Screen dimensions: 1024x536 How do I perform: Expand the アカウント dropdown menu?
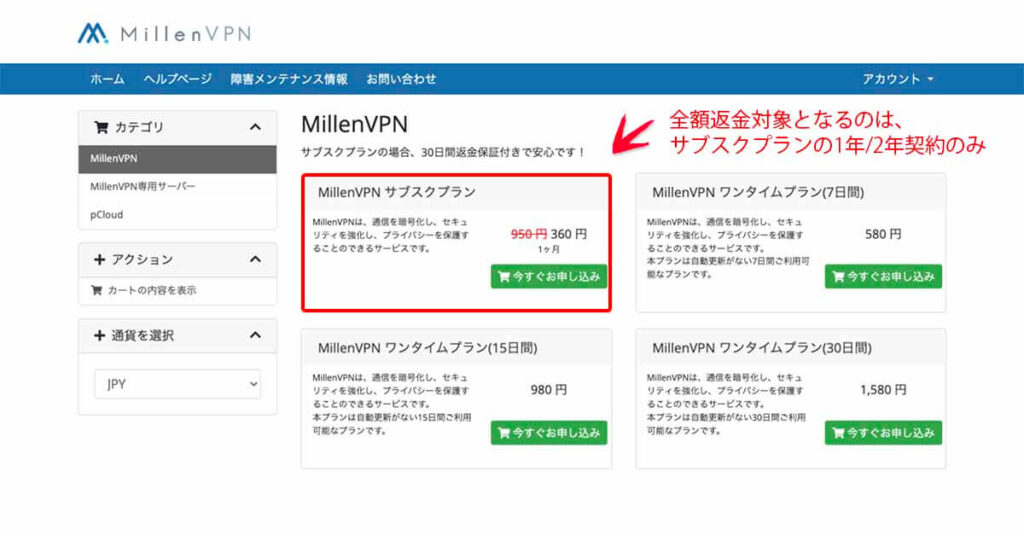898,79
